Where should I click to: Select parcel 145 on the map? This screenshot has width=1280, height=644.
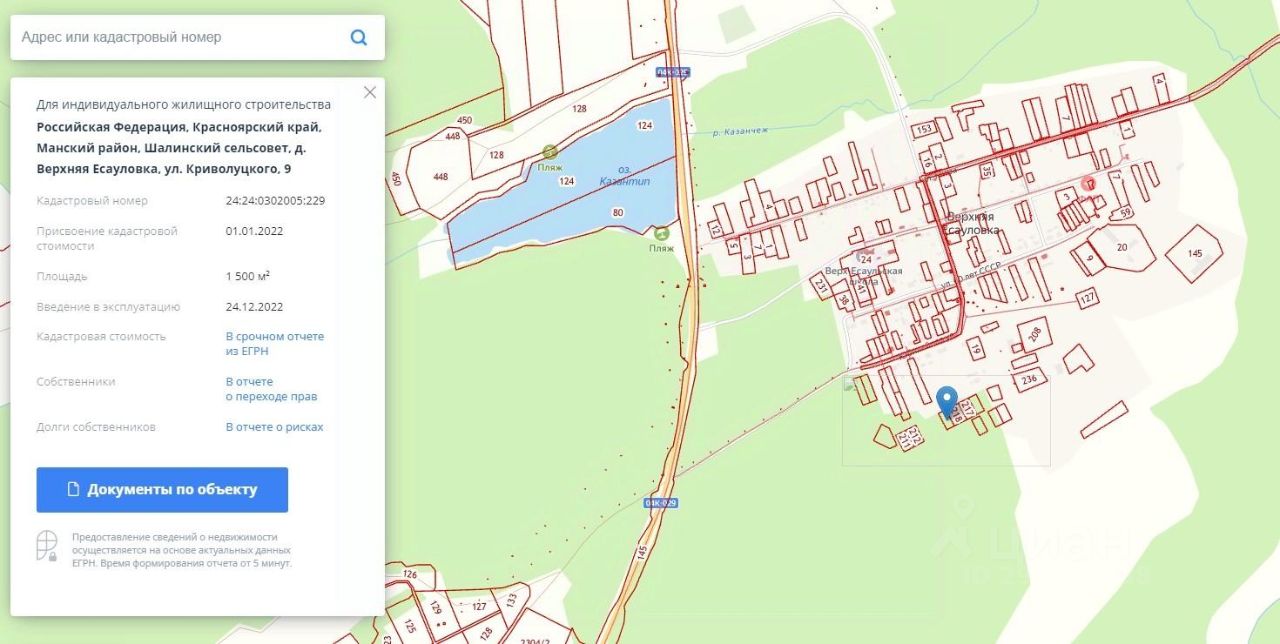1194,253
